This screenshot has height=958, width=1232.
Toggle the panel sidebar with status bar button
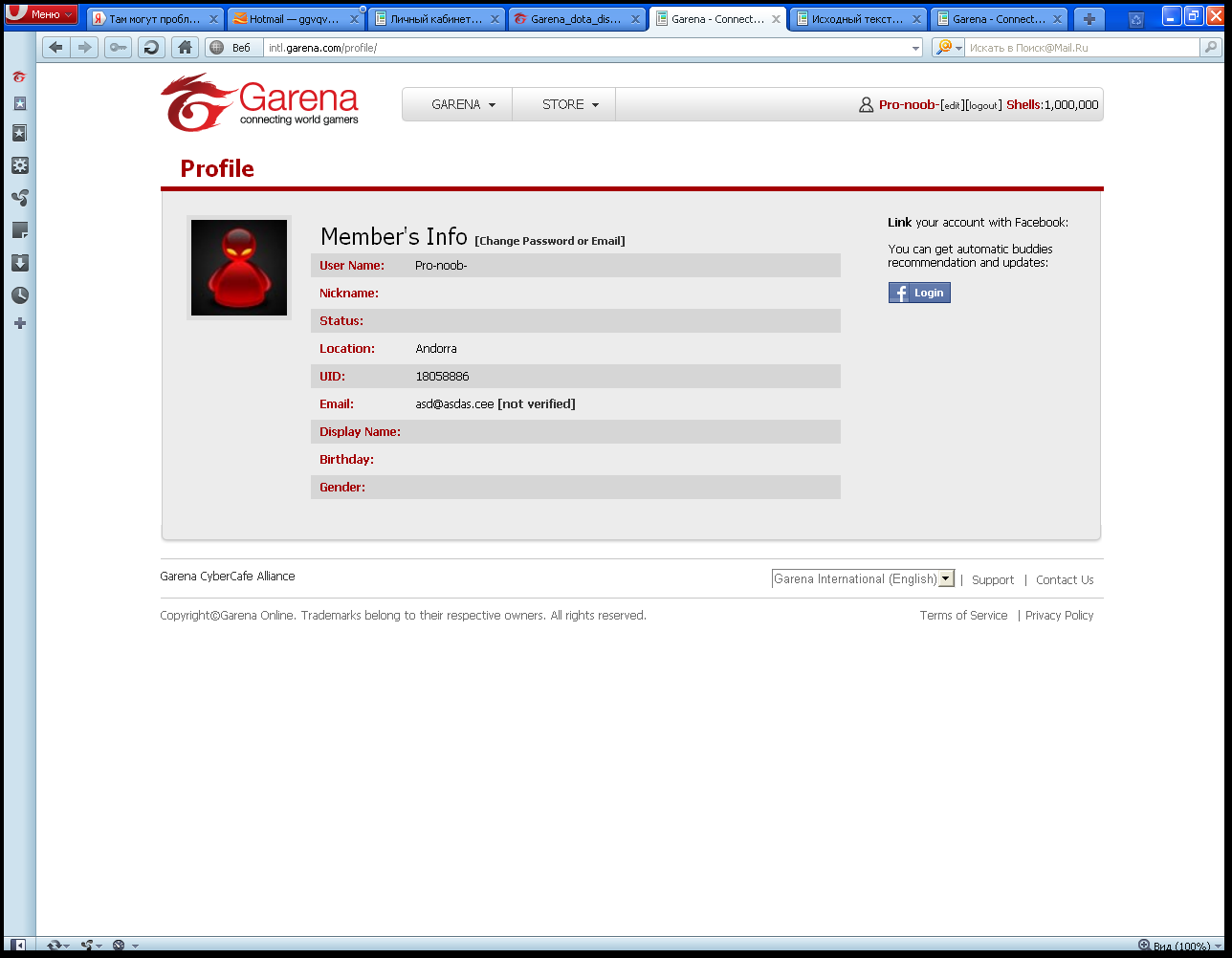(18, 946)
